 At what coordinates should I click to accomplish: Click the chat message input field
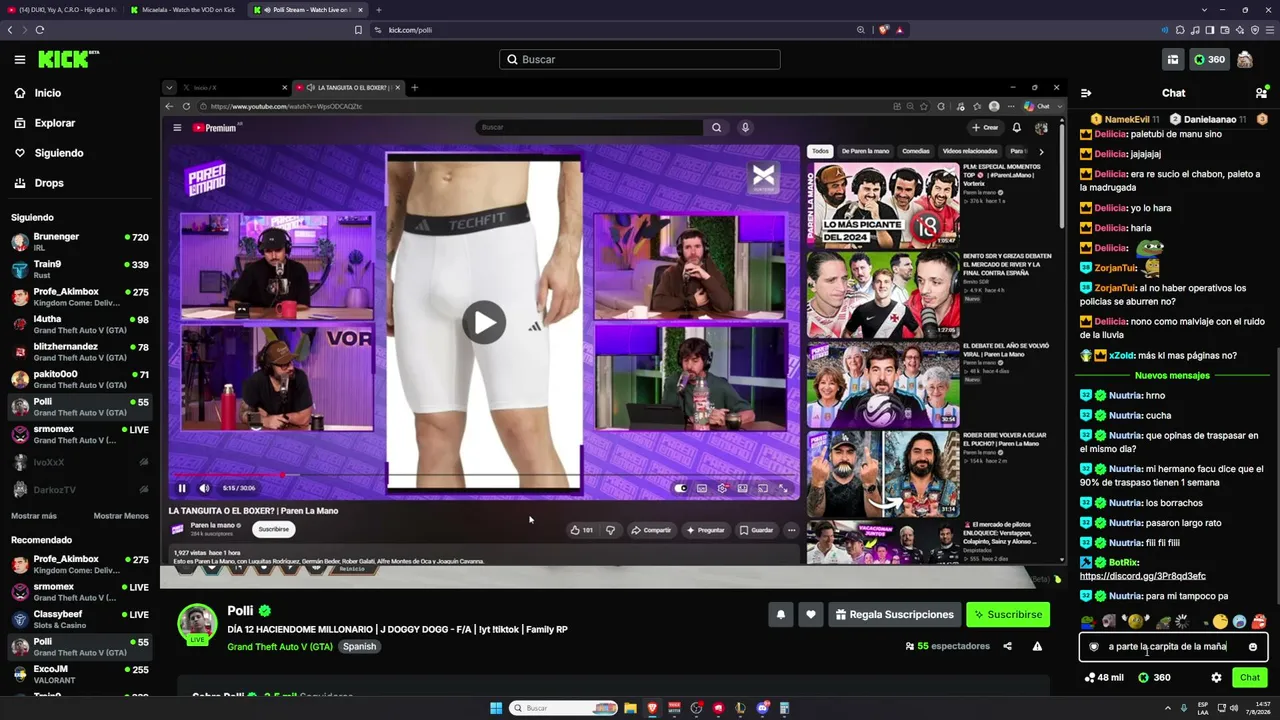pyautogui.click(x=1173, y=647)
